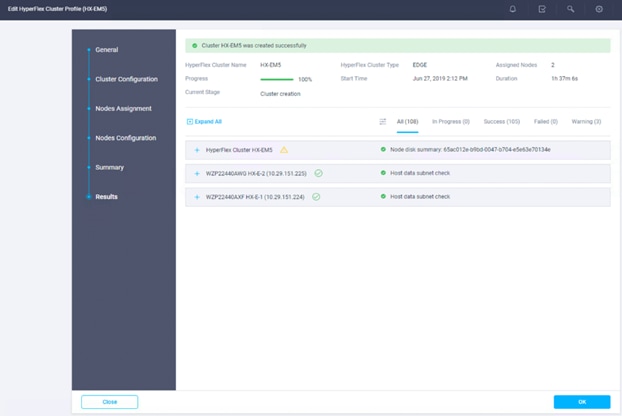Expand the WZP22440AWG HX-E-2 row
The image size is (622, 416).
point(197,174)
